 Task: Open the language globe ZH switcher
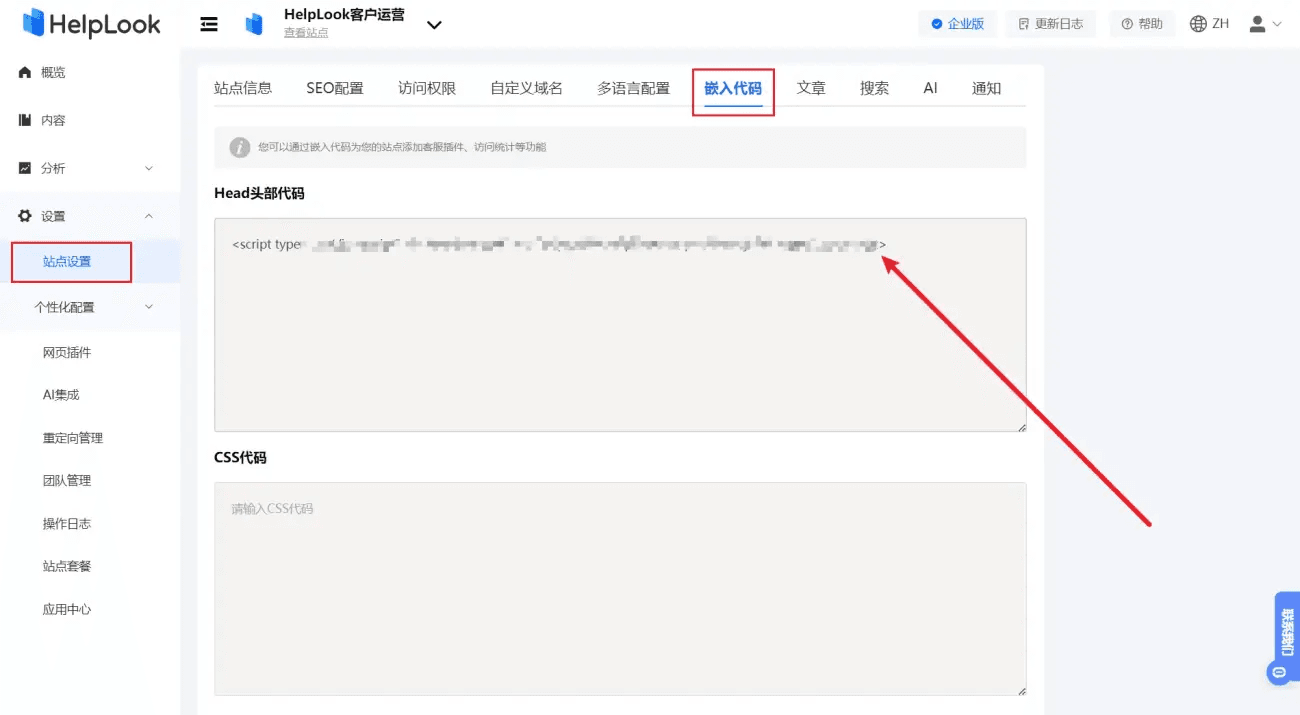coord(1209,24)
